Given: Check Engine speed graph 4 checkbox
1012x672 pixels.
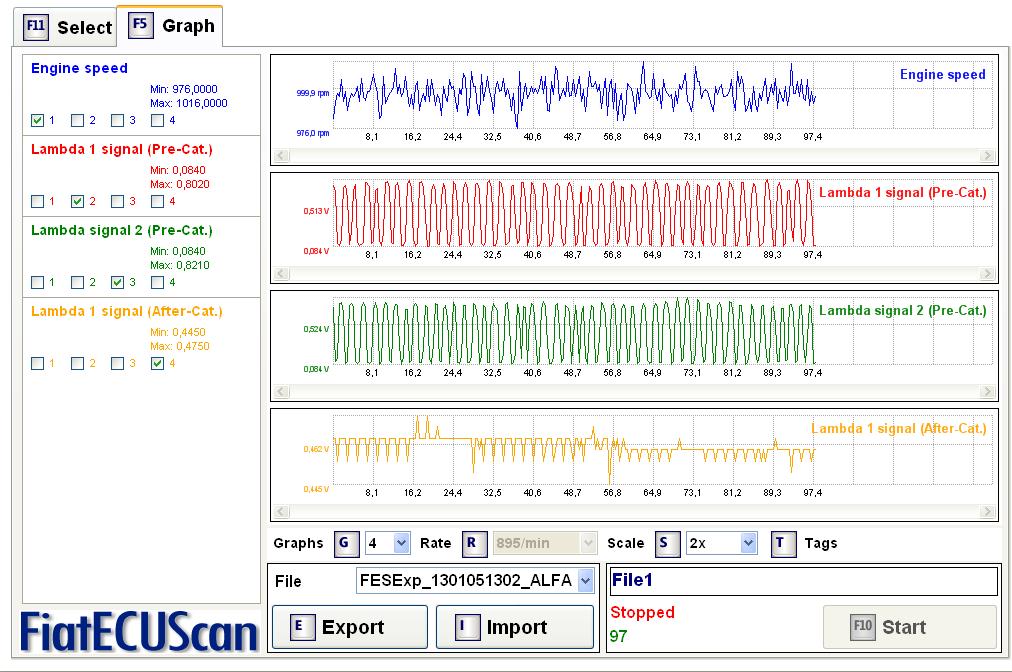Looking at the screenshot, I should pos(157,120).
